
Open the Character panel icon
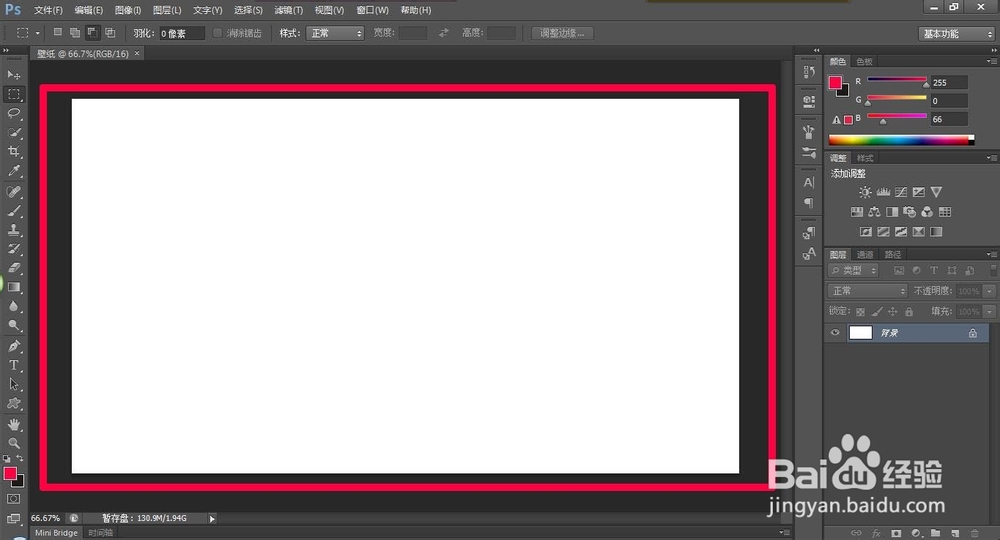809,182
